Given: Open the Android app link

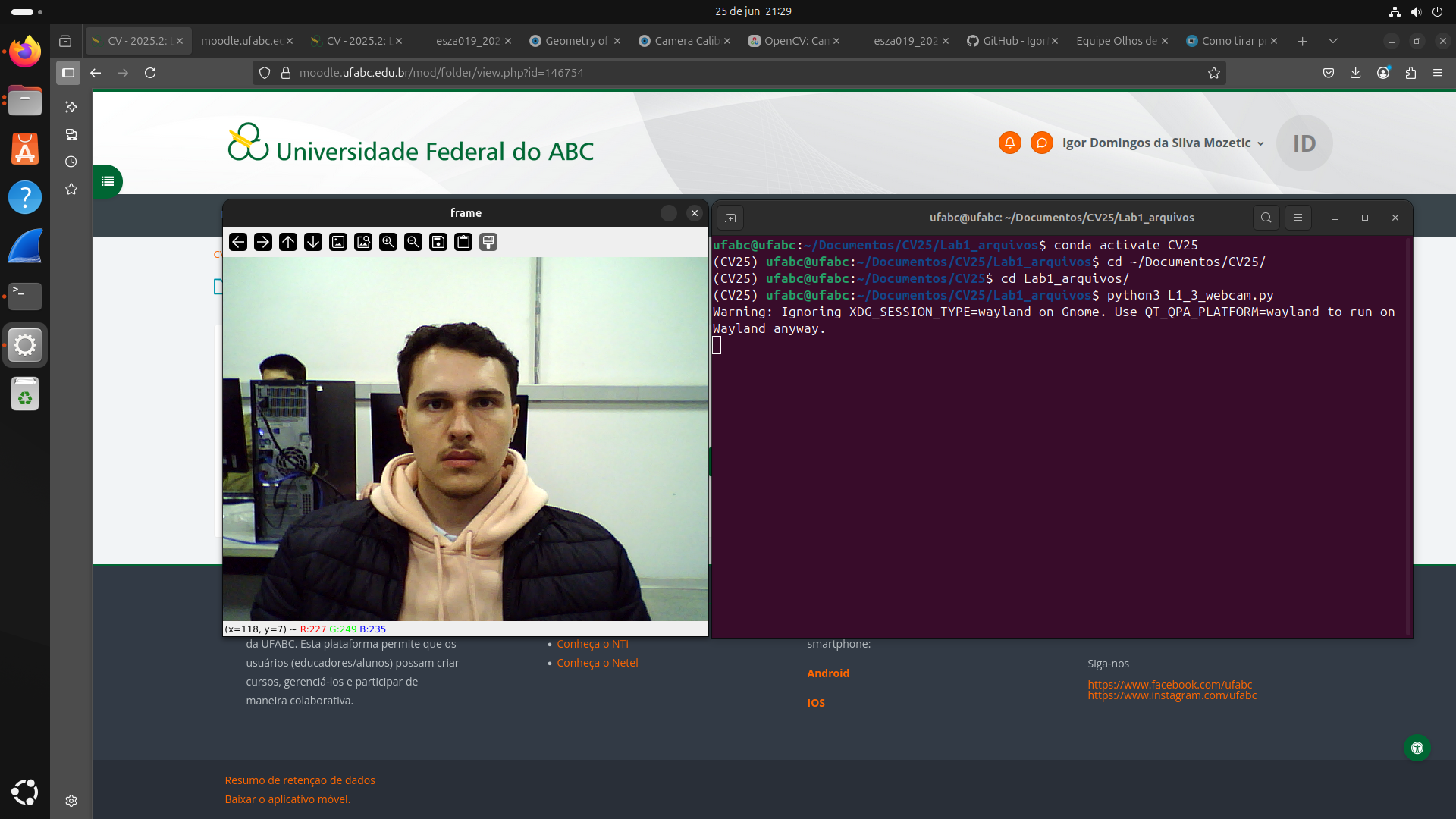Looking at the screenshot, I should click(x=828, y=673).
